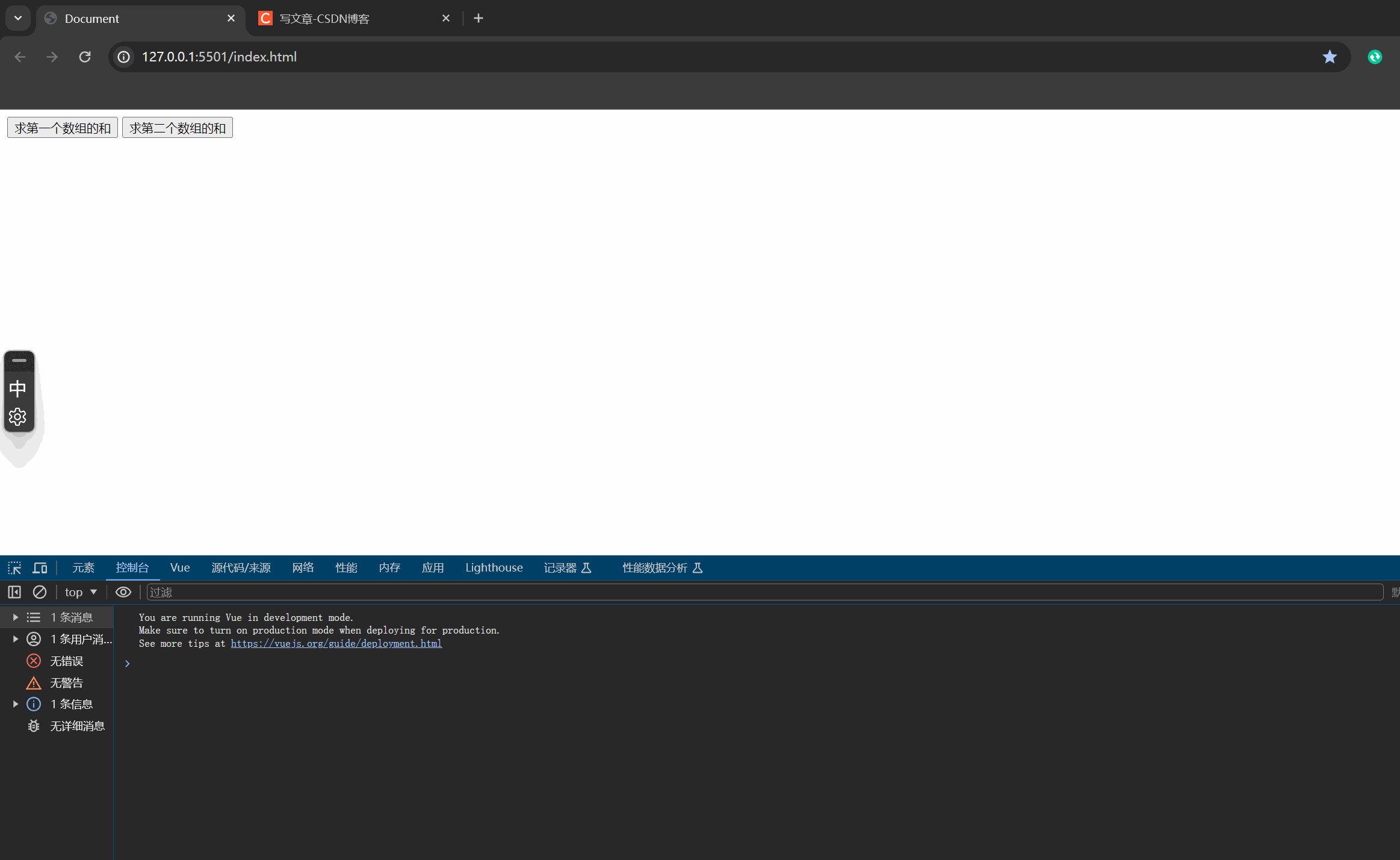Select the inspect element picker tool
The image size is (1400, 860).
pos(13,567)
